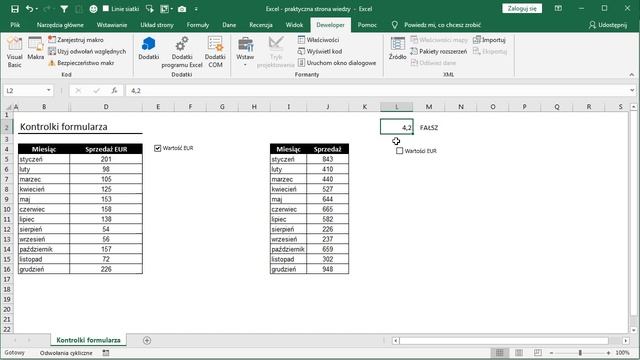Click the filter funnel icon in quick access
The width and height of the screenshot is (640, 360).
[64, 9]
